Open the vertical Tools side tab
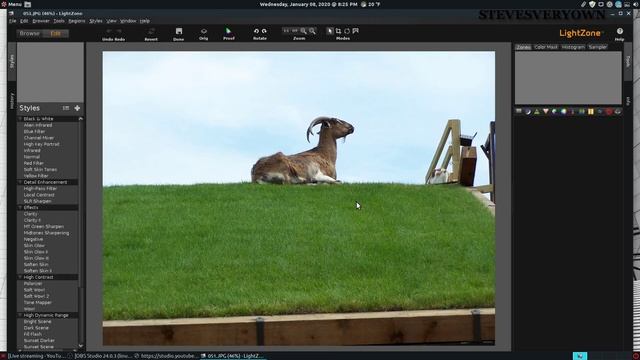640x360 pixels. [x=628, y=61]
